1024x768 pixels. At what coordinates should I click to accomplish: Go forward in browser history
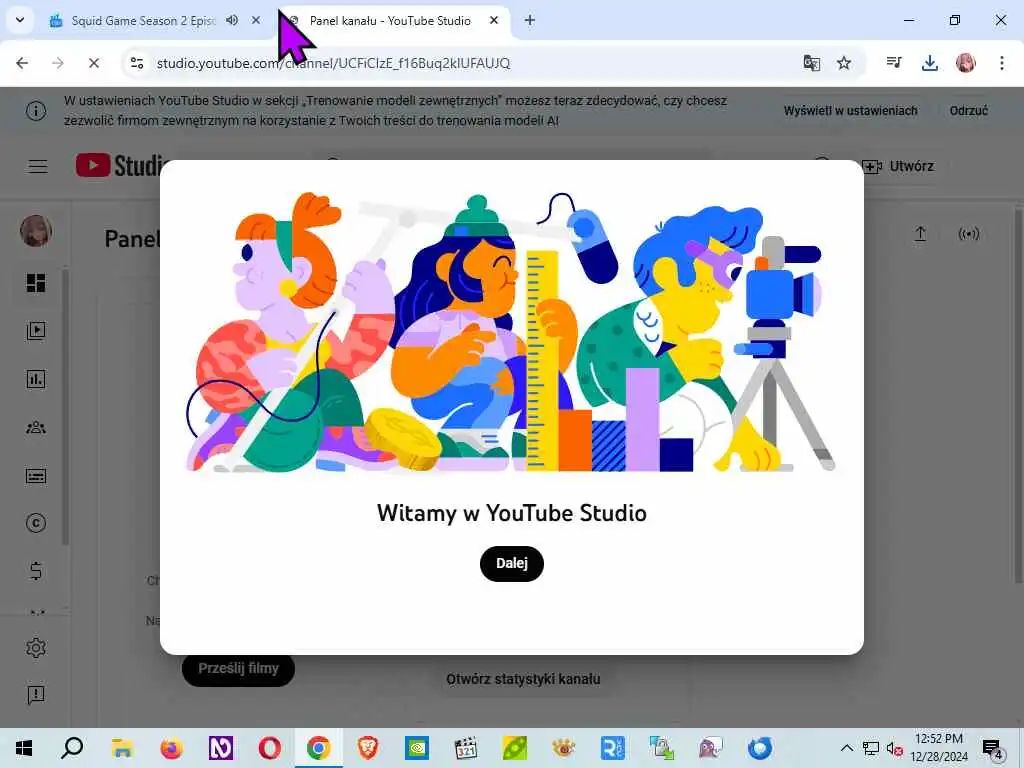point(57,63)
